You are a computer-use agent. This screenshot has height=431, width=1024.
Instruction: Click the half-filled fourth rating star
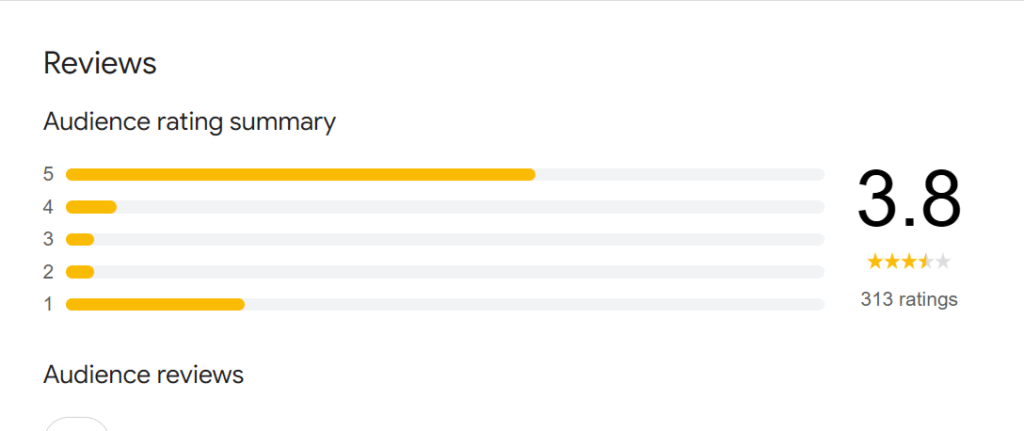[x=926, y=262]
